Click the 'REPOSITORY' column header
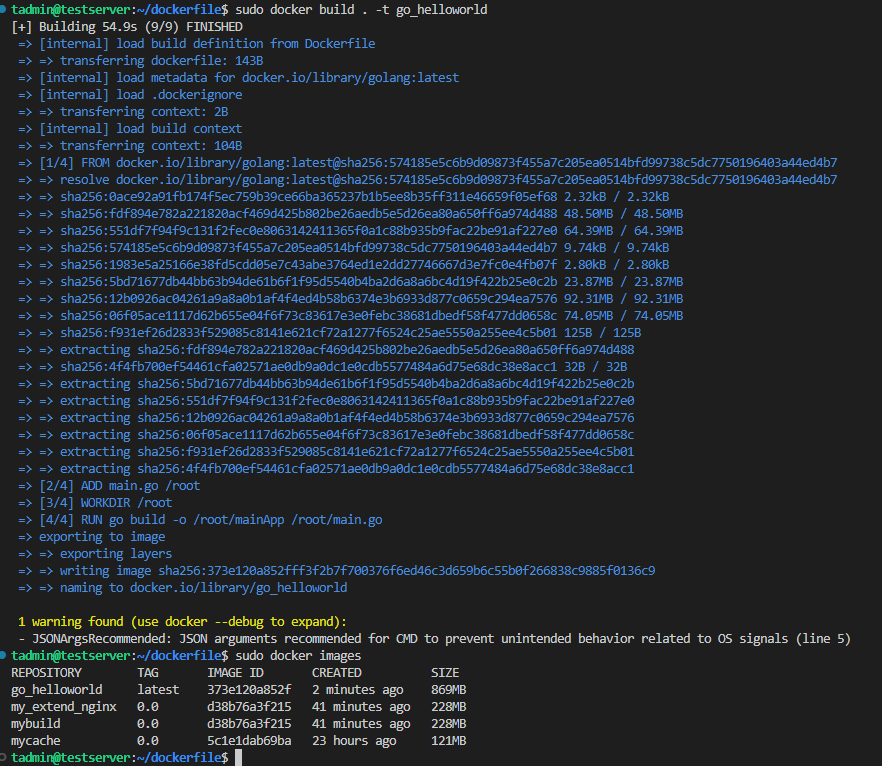This screenshot has width=882, height=766. coord(46,673)
